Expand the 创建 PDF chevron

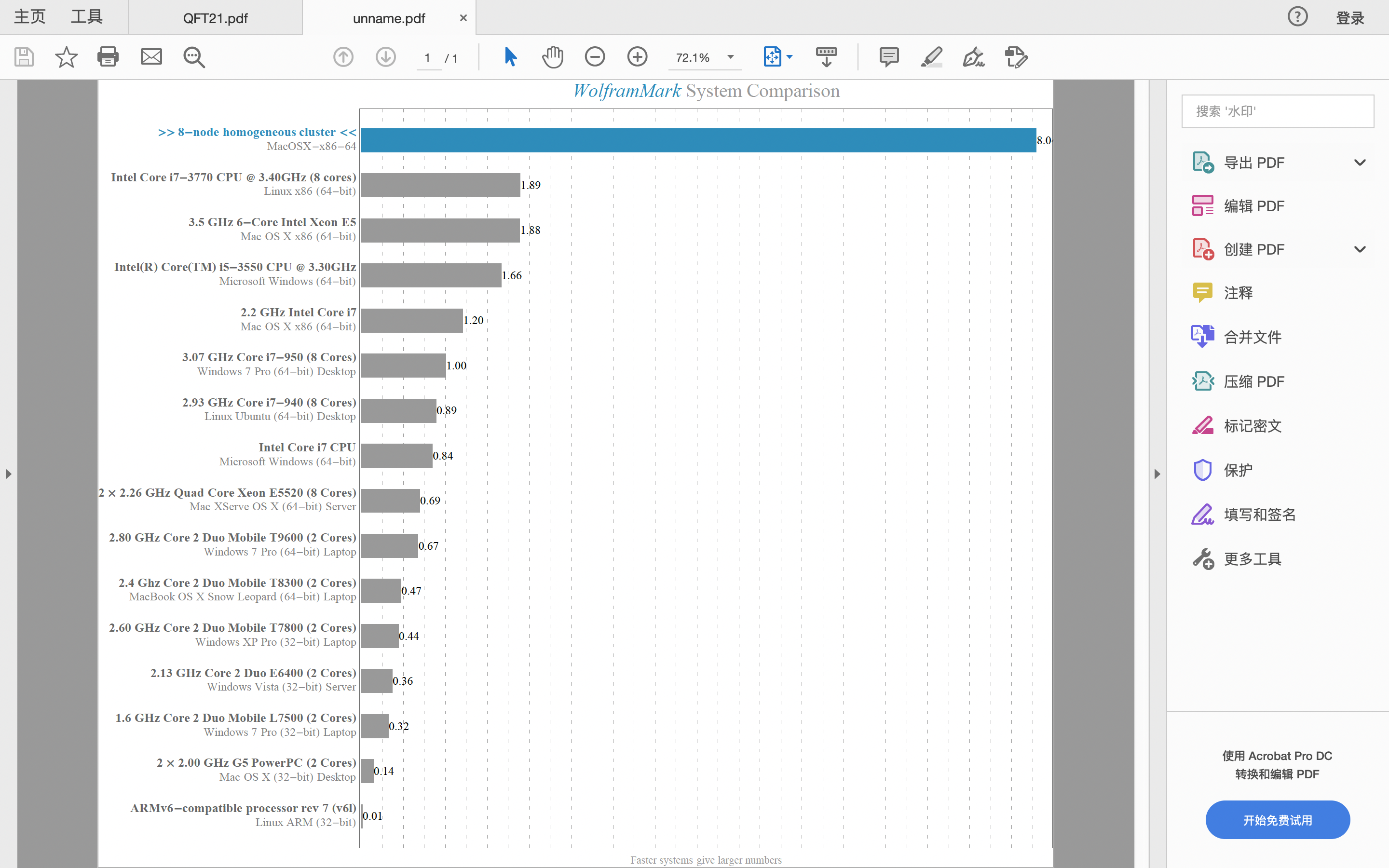(x=1359, y=249)
